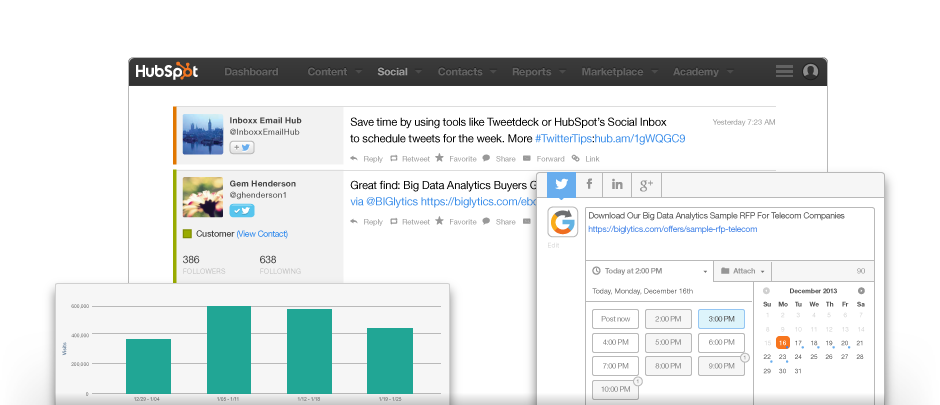Toggle following status for Gem Henderson
940x405 pixels.
tap(241, 210)
